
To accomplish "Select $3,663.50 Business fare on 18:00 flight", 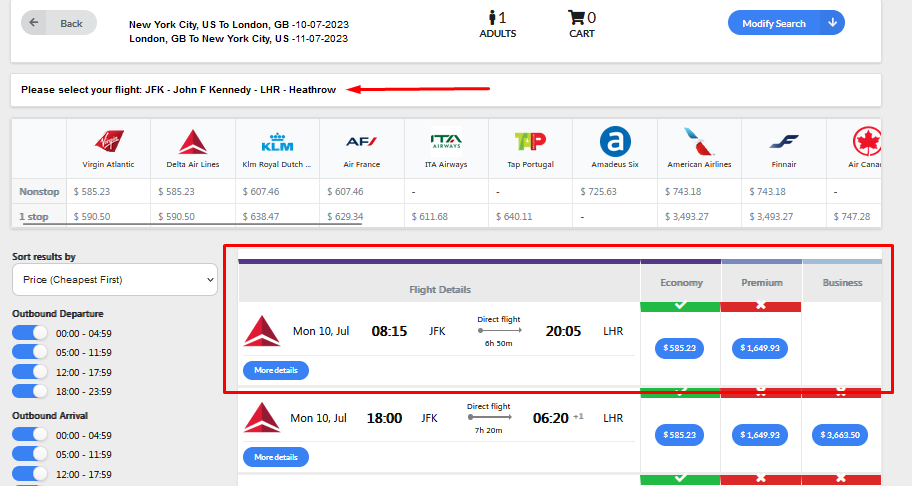I will click(x=840, y=435).
